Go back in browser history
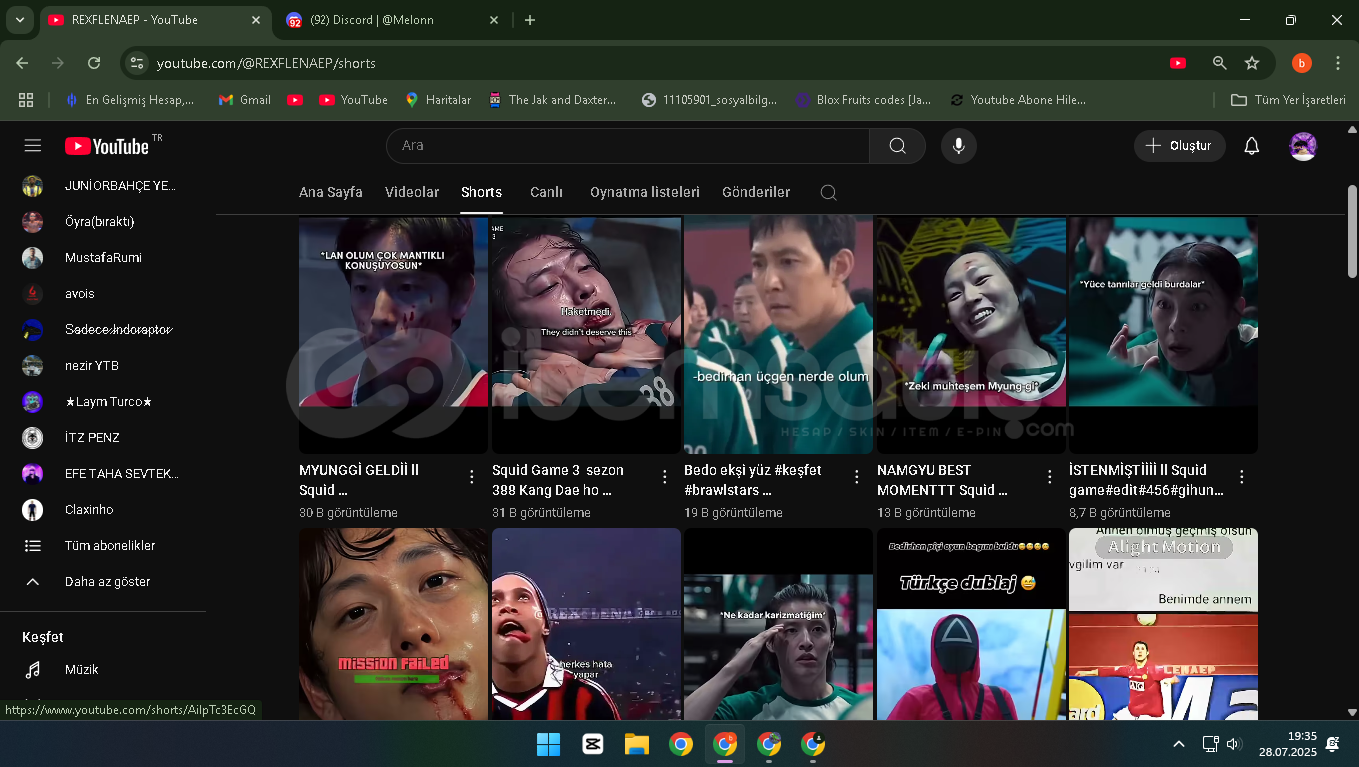The image size is (1359, 767). 22,63
